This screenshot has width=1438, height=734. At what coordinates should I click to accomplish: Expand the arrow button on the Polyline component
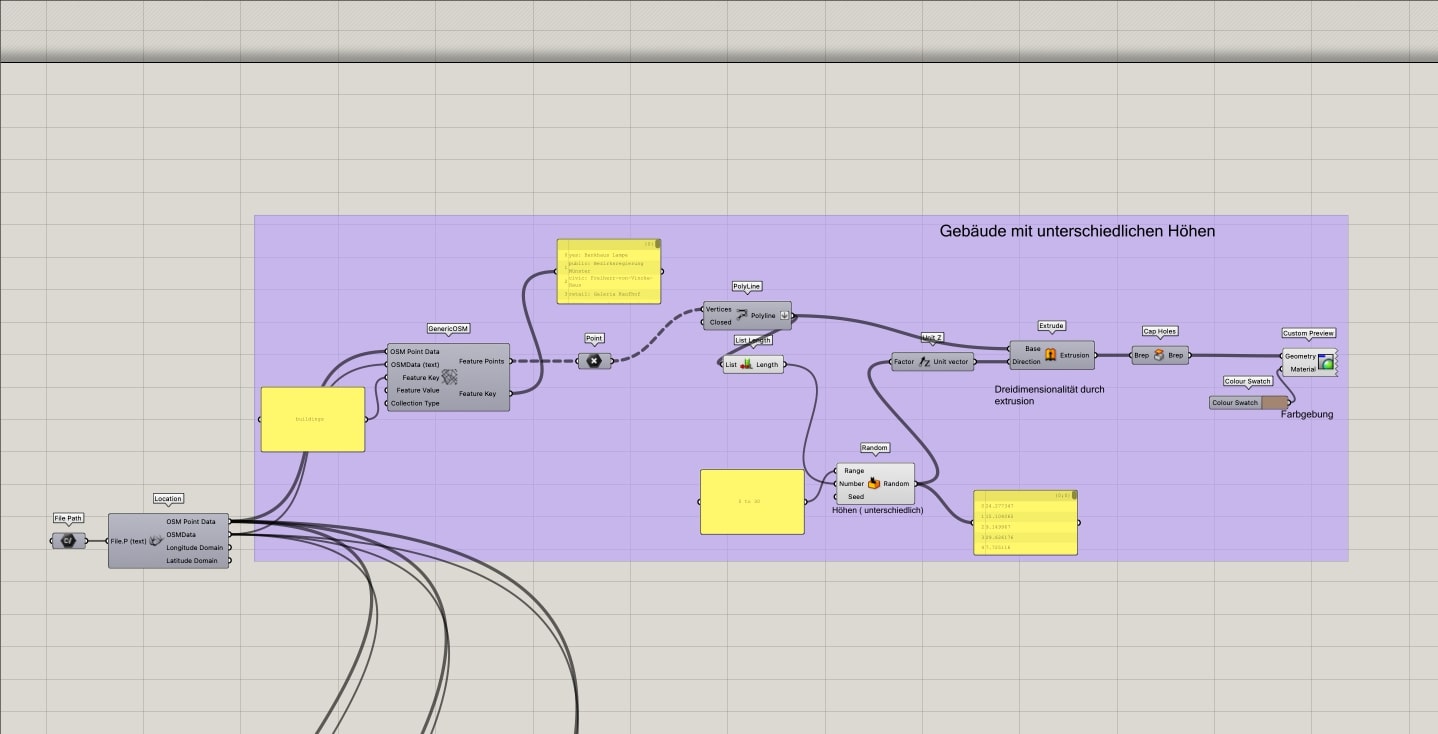785,315
